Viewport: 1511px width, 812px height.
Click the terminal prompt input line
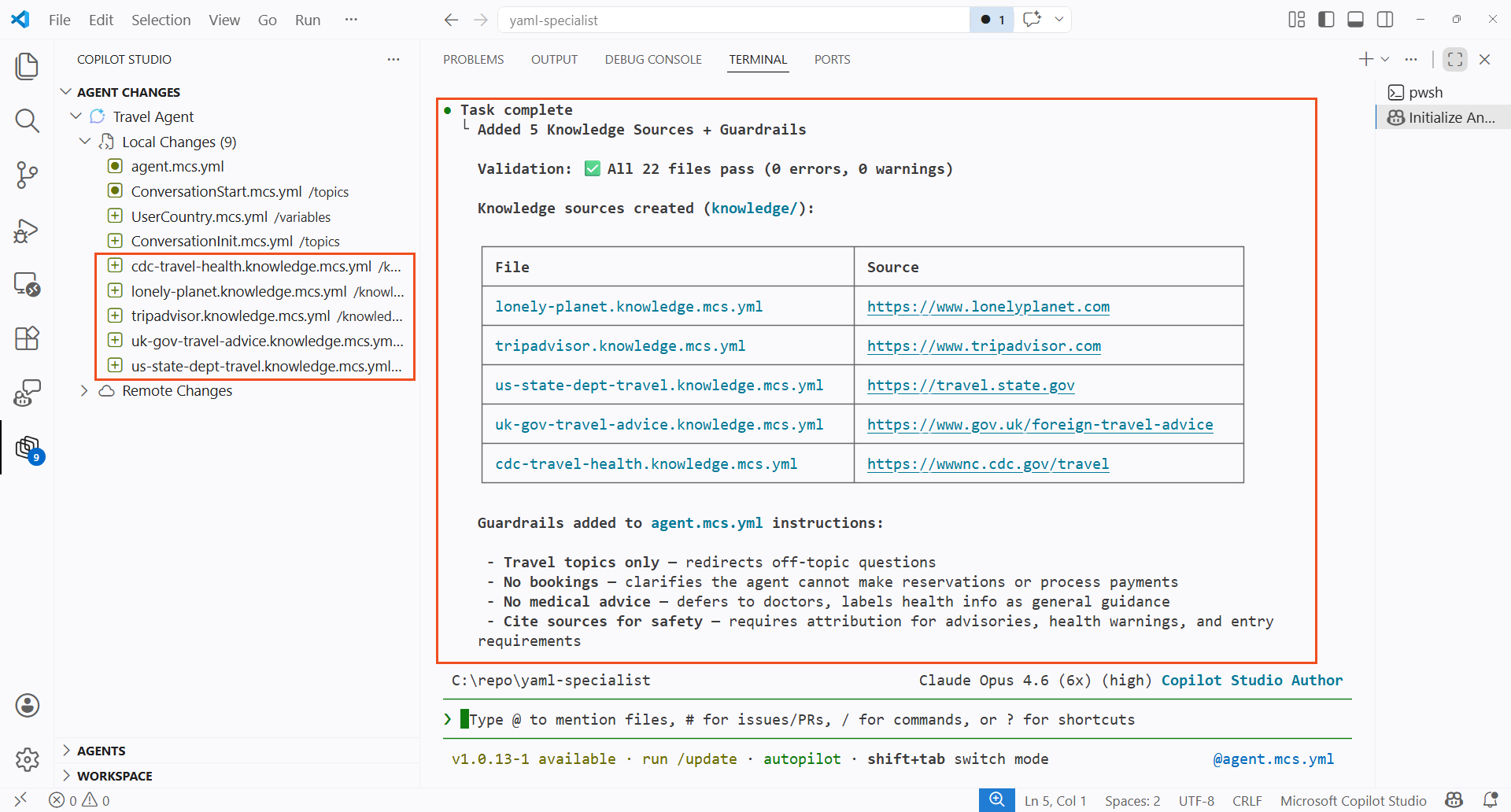pyautogui.click(x=801, y=719)
